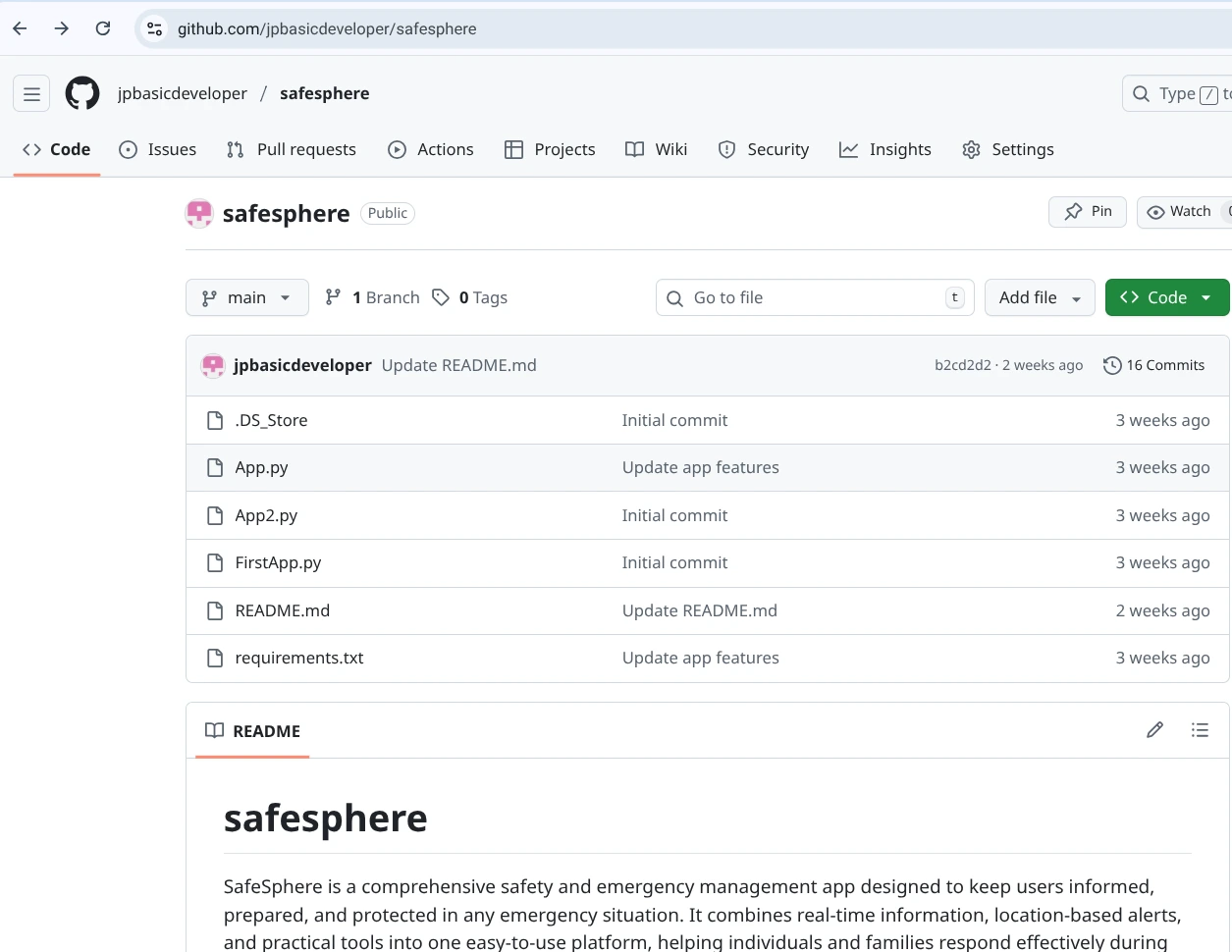Click the browser forward arrow
The height and width of the screenshot is (952, 1232).
[x=61, y=28]
